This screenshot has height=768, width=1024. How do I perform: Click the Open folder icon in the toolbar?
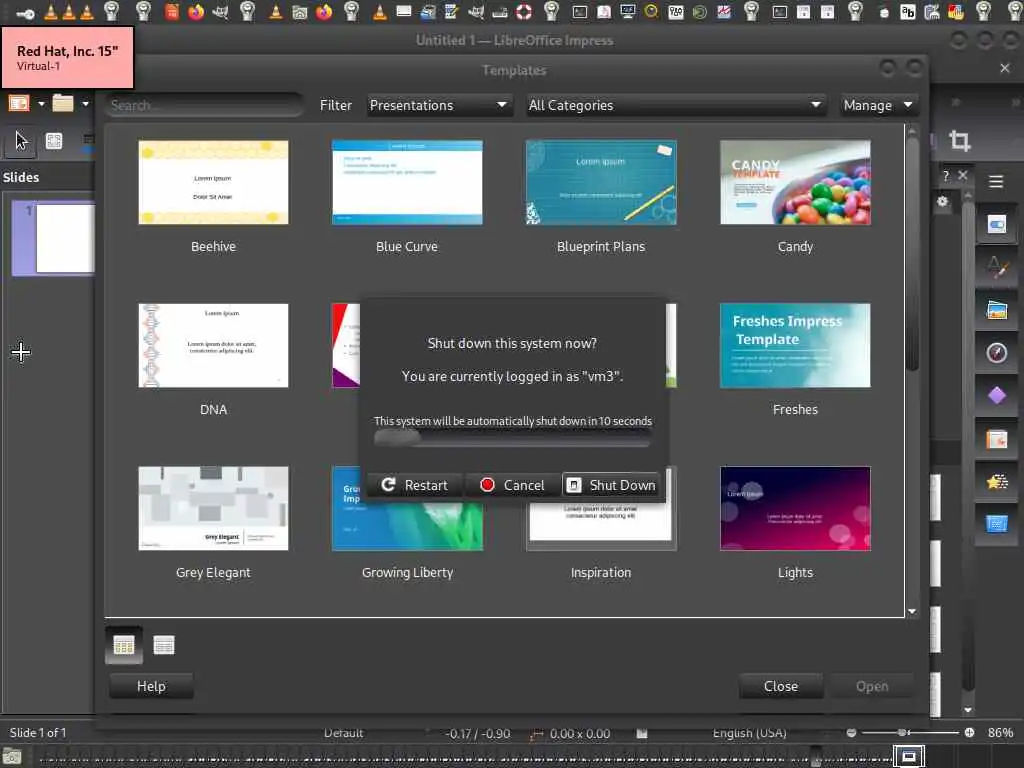tap(63, 103)
